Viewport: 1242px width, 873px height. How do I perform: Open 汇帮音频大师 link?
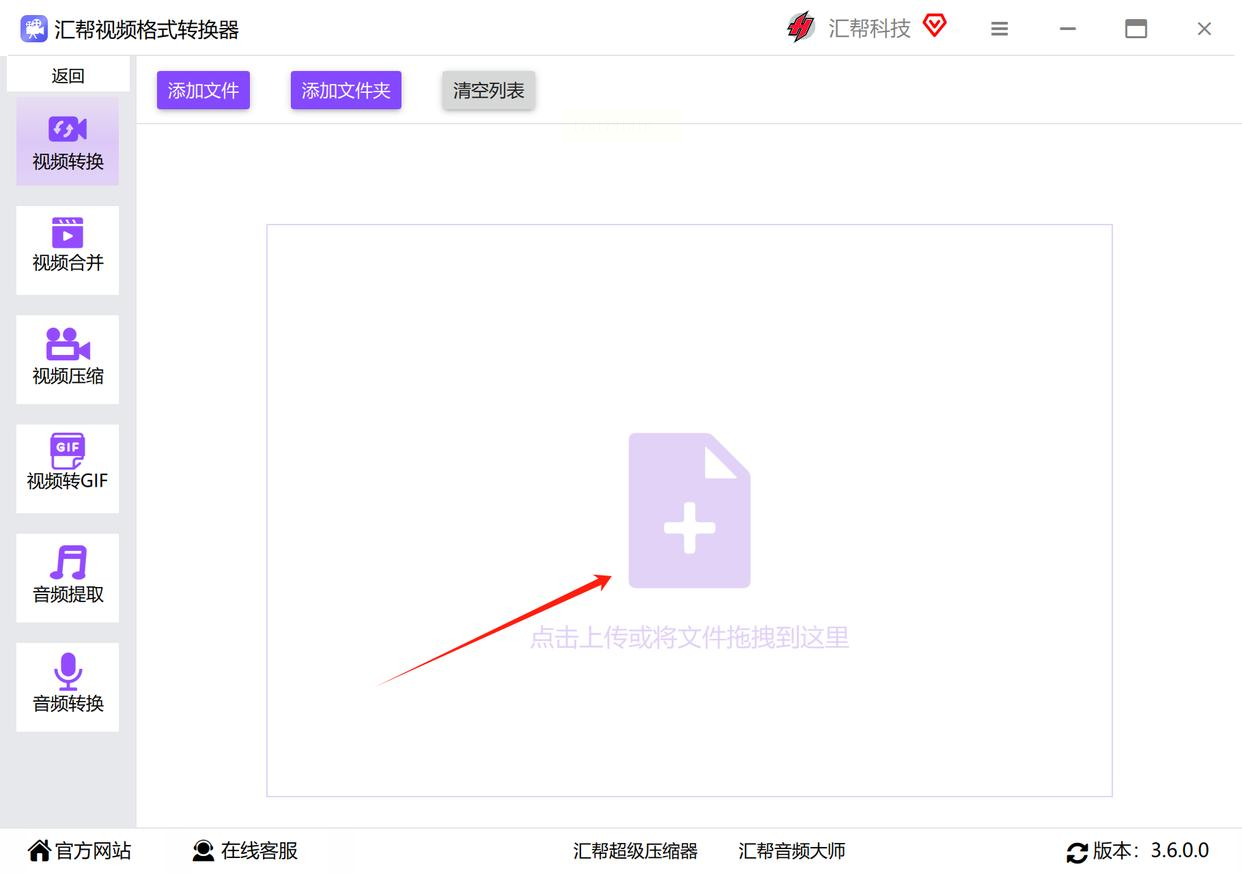pyautogui.click(x=792, y=851)
